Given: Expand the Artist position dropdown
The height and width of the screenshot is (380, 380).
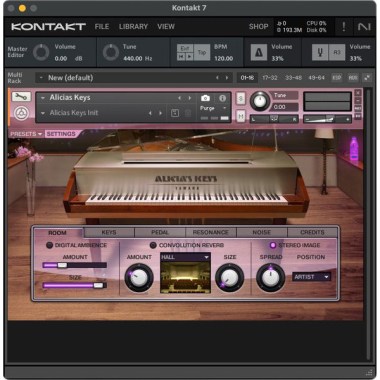Looking at the screenshot, I should tap(311, 277).
